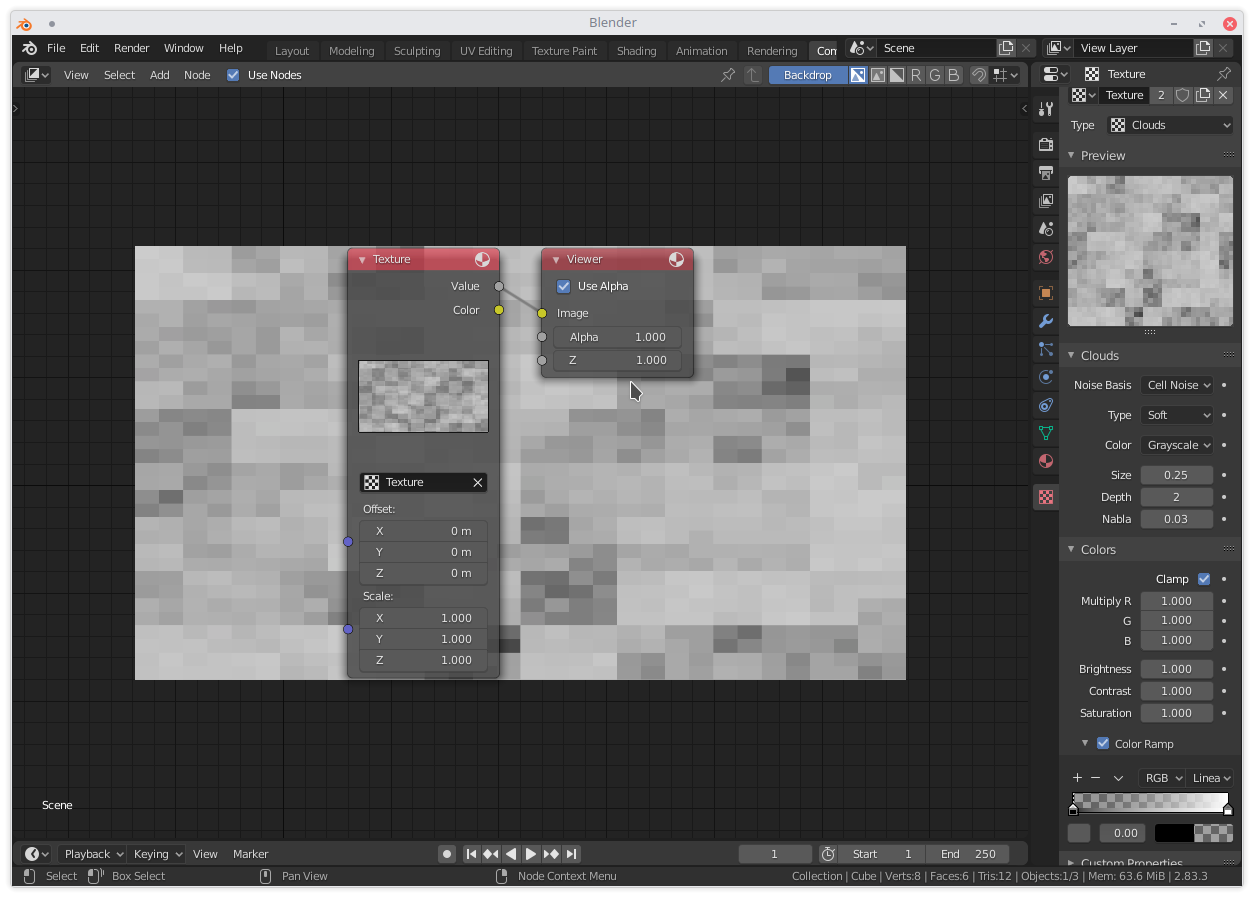Open the Object properties tab
Viewport: 1254px width, 898px height.
pos(1046,293)
